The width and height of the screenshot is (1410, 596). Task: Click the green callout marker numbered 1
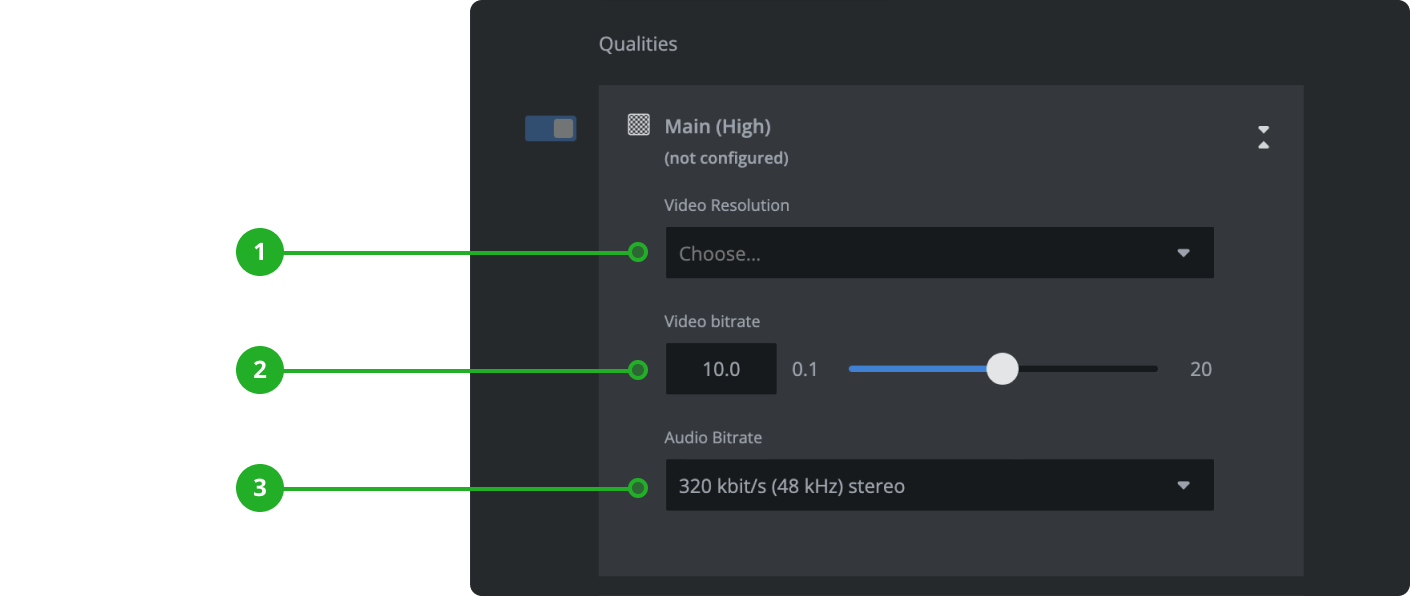click(259, 253)
